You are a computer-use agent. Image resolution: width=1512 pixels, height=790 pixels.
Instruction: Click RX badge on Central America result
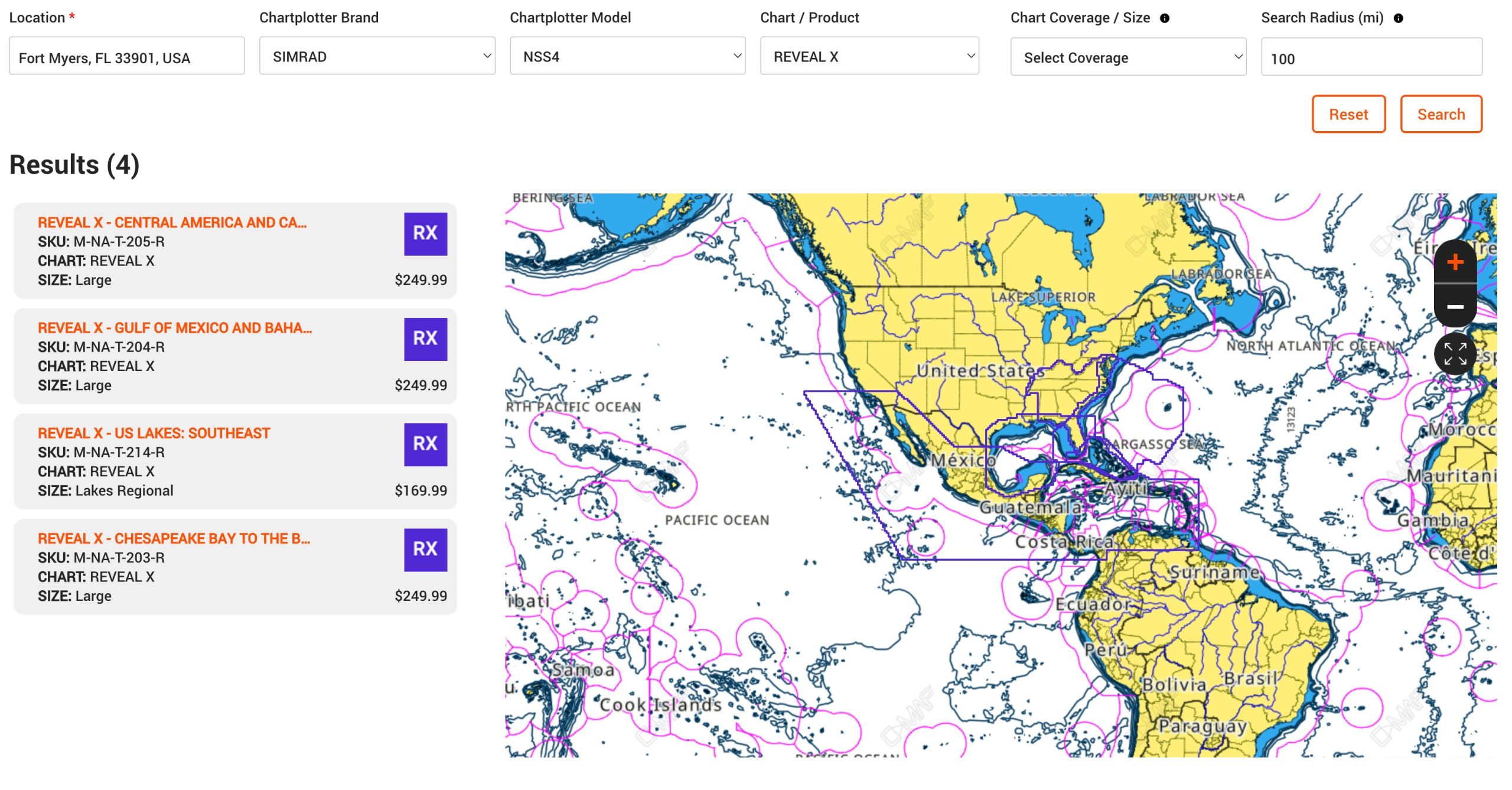click(x=425, y=234)
